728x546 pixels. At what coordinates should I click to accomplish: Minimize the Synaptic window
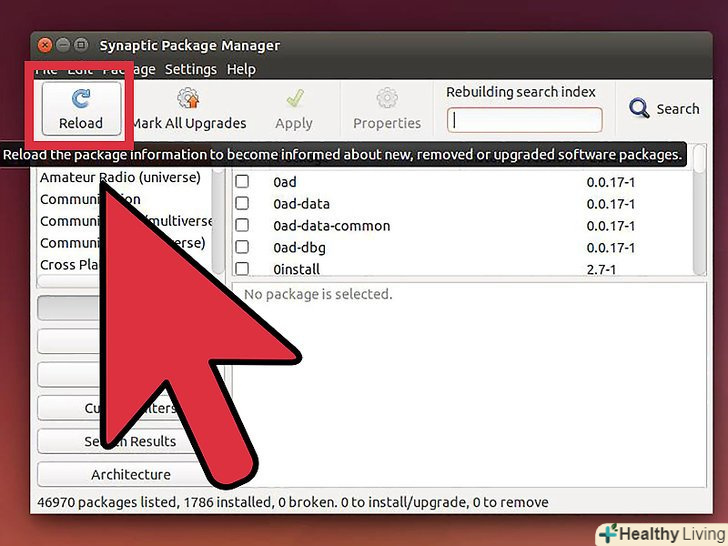(x=63, y=45)
